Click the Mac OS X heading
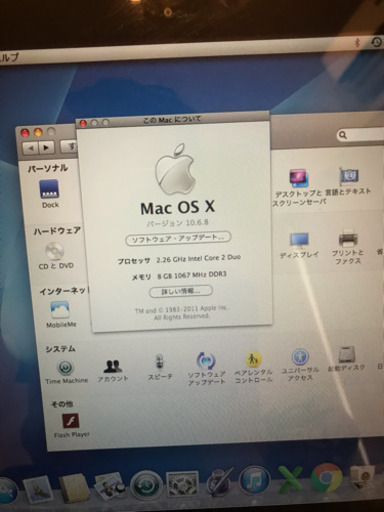 coord(177,207)
